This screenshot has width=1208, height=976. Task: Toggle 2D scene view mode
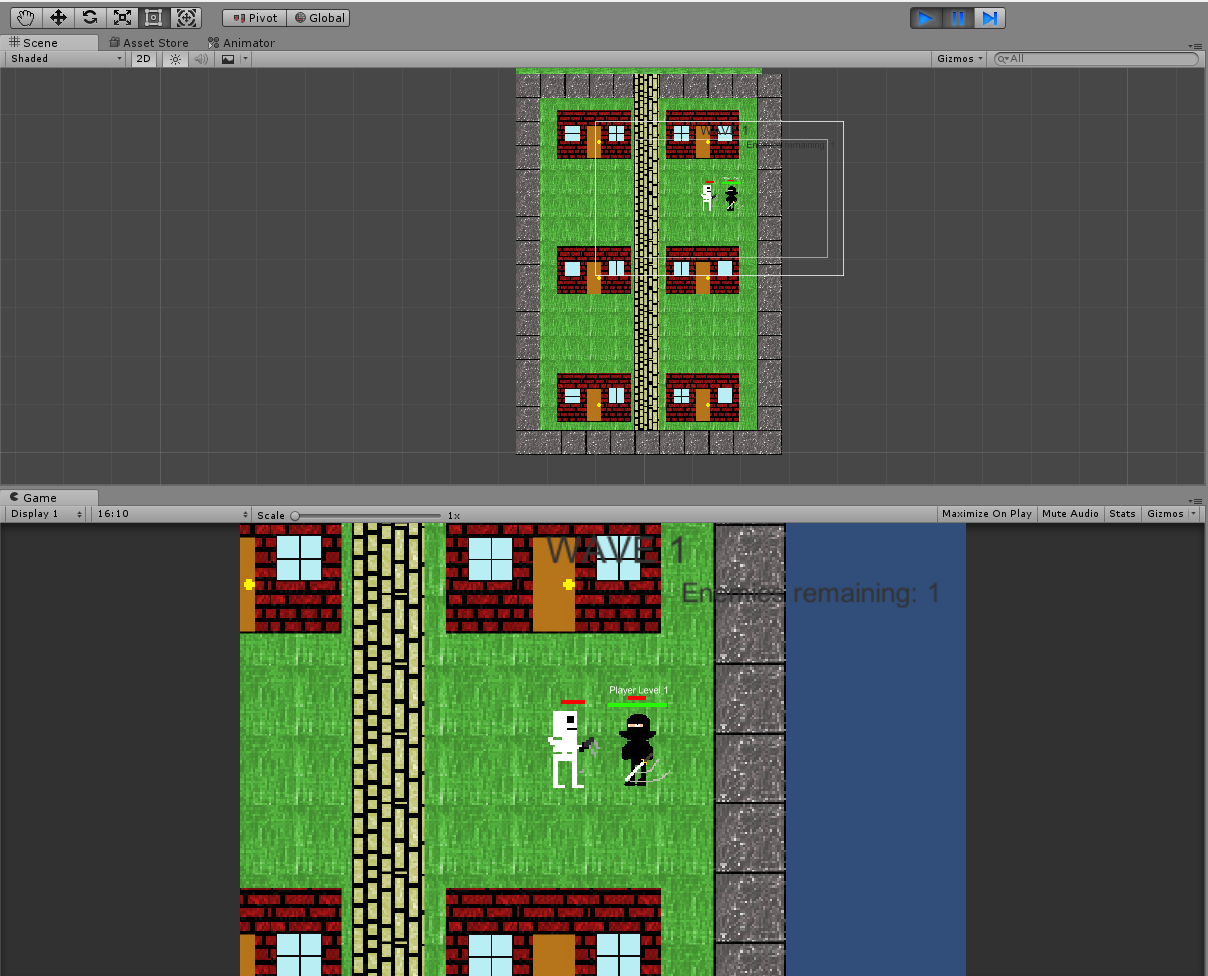coord(143,59)
